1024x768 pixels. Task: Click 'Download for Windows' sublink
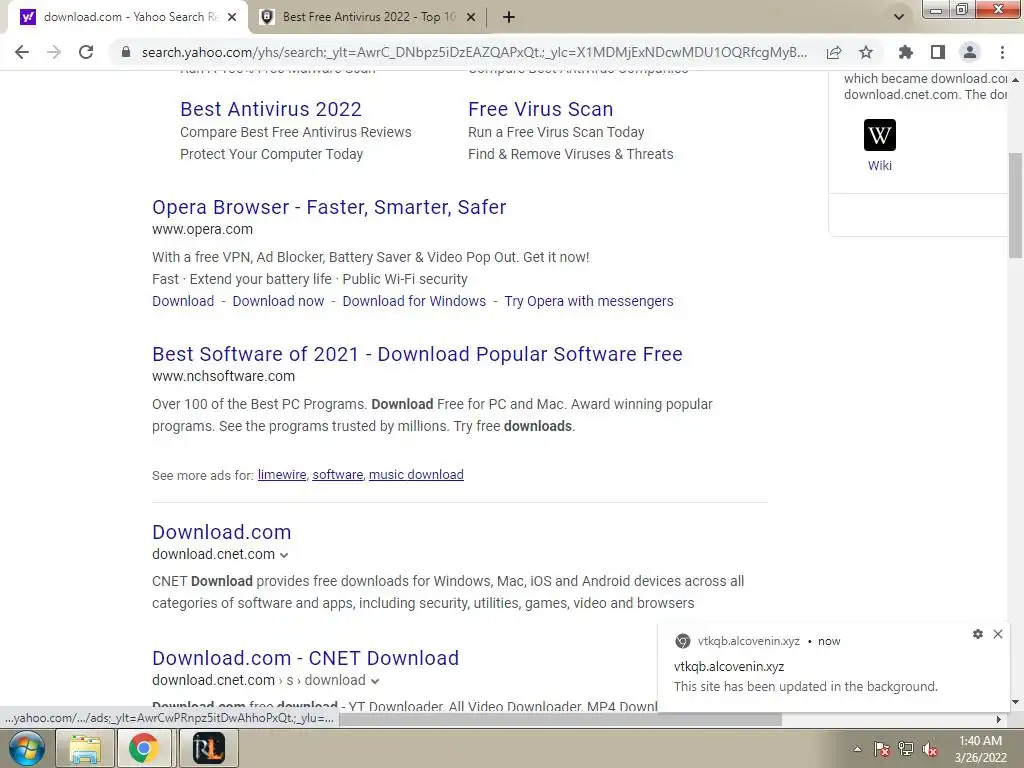pos(414,301)
